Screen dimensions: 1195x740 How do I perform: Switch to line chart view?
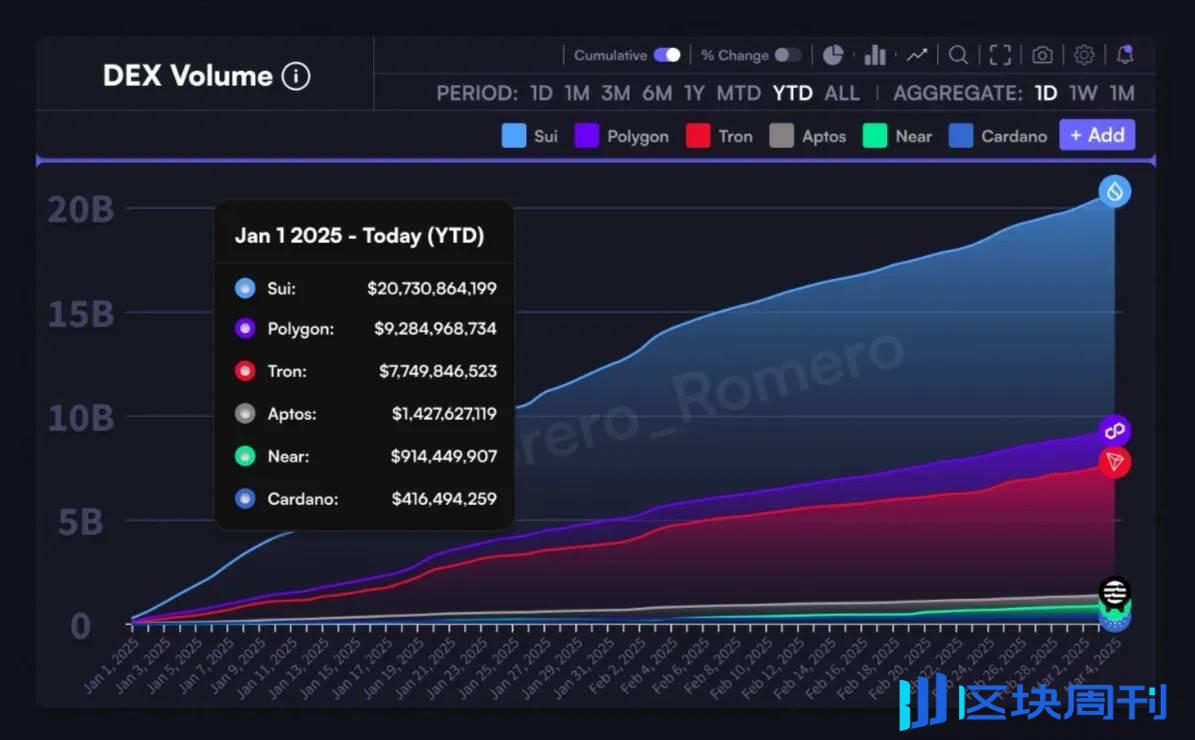[917, 55]
